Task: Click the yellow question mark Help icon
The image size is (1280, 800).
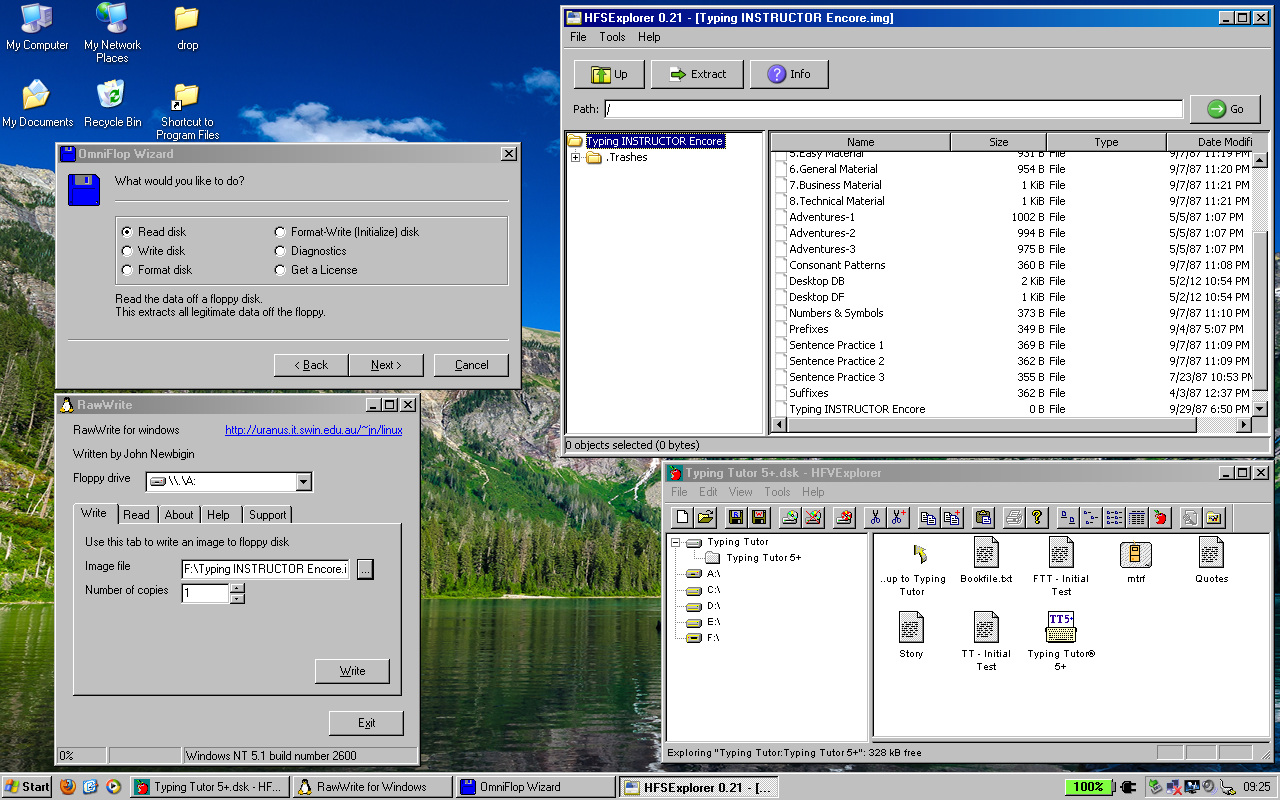Action: click(1036, 517)
